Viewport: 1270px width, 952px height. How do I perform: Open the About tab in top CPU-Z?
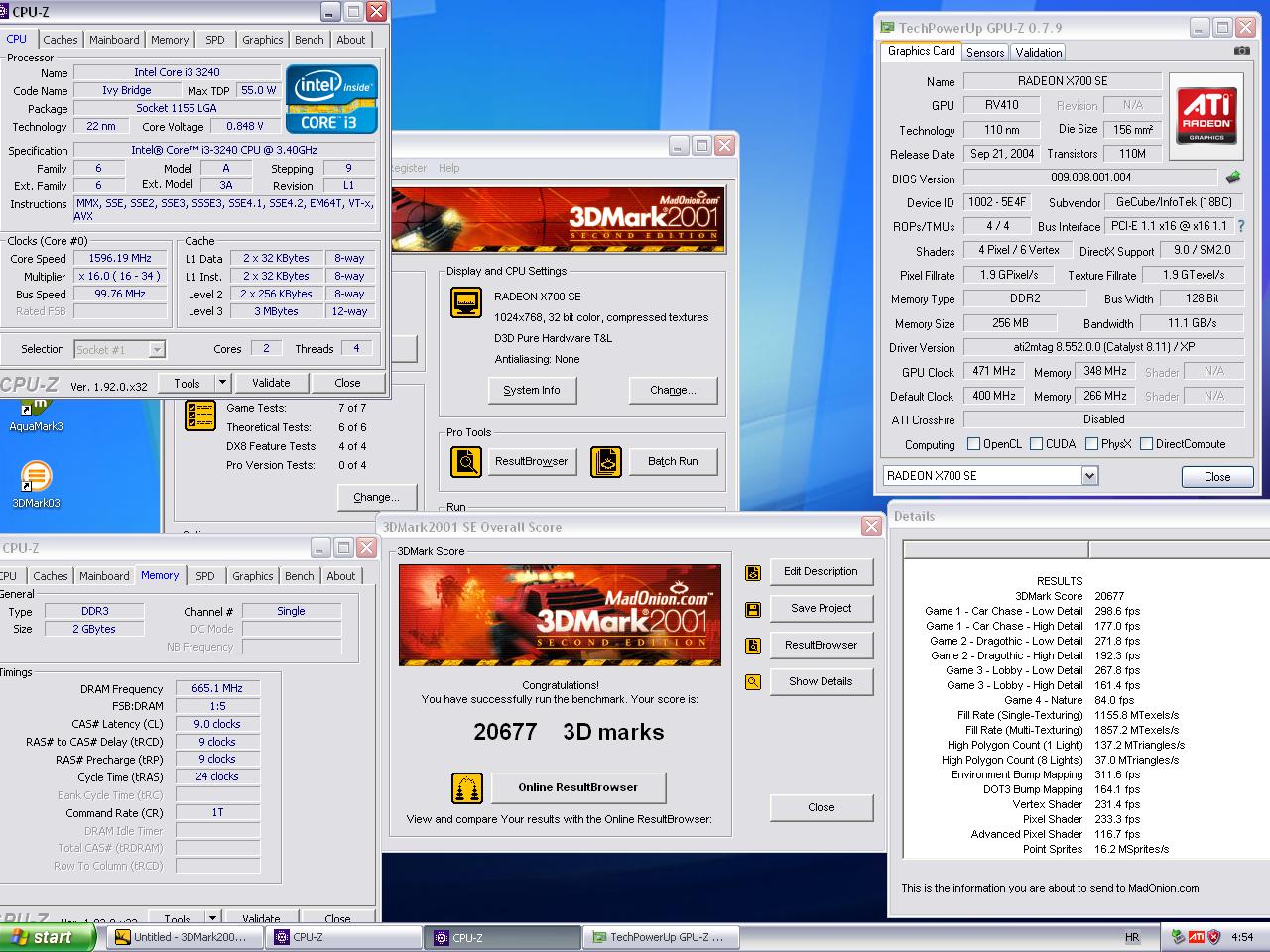[x=351, y=40]
